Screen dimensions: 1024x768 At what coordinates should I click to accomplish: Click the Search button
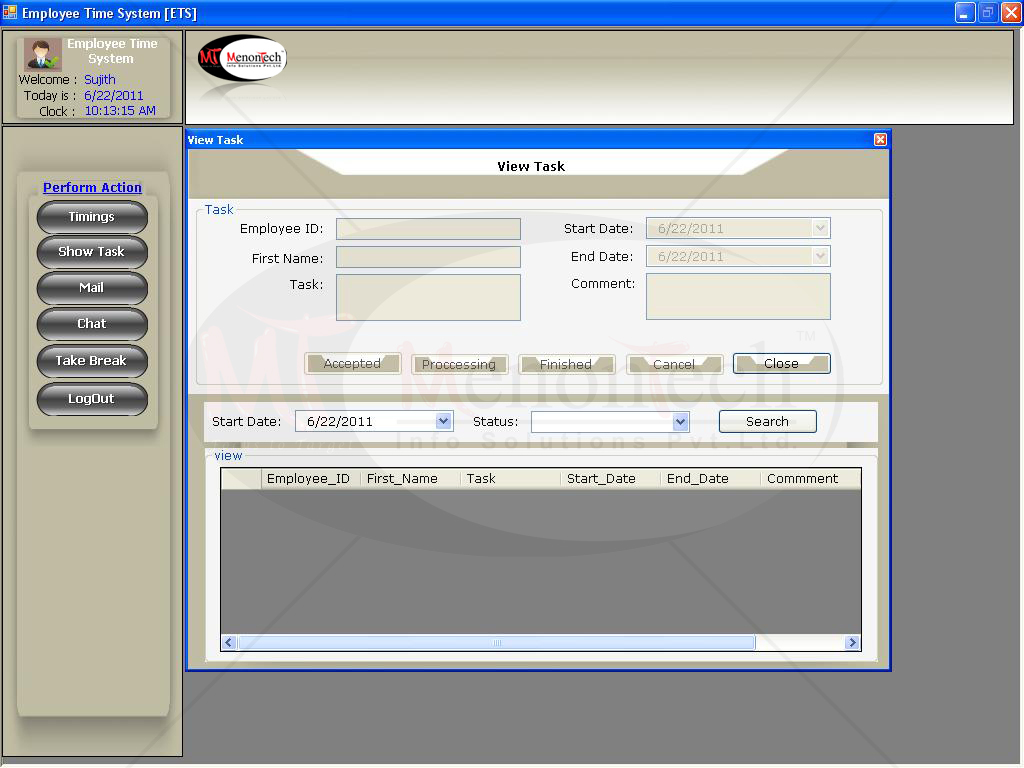pyautogui.click(x=767, y=422)
